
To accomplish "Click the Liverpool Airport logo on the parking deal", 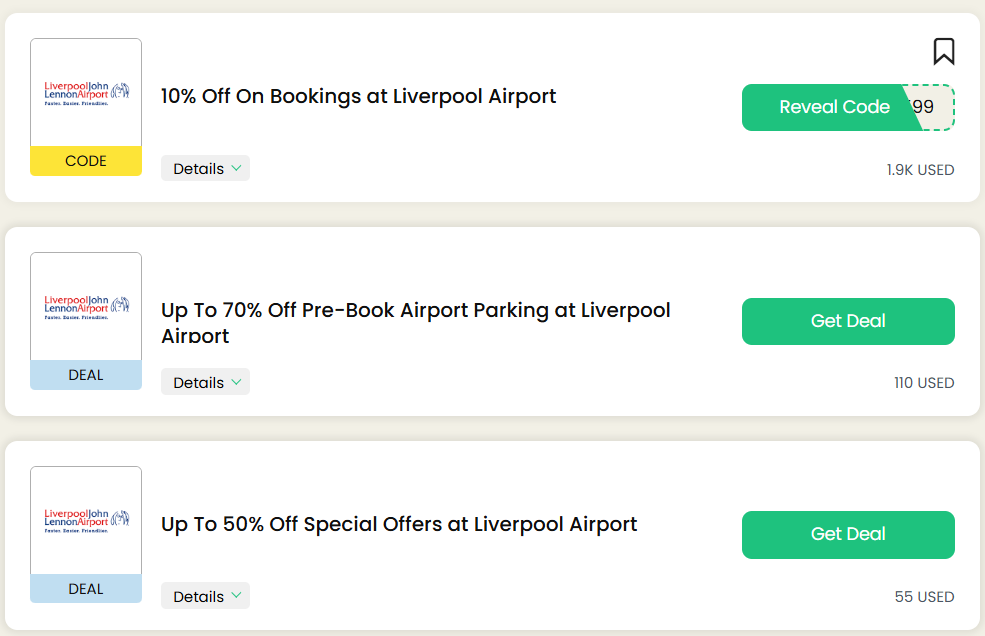I will click(x=85, y=305).
